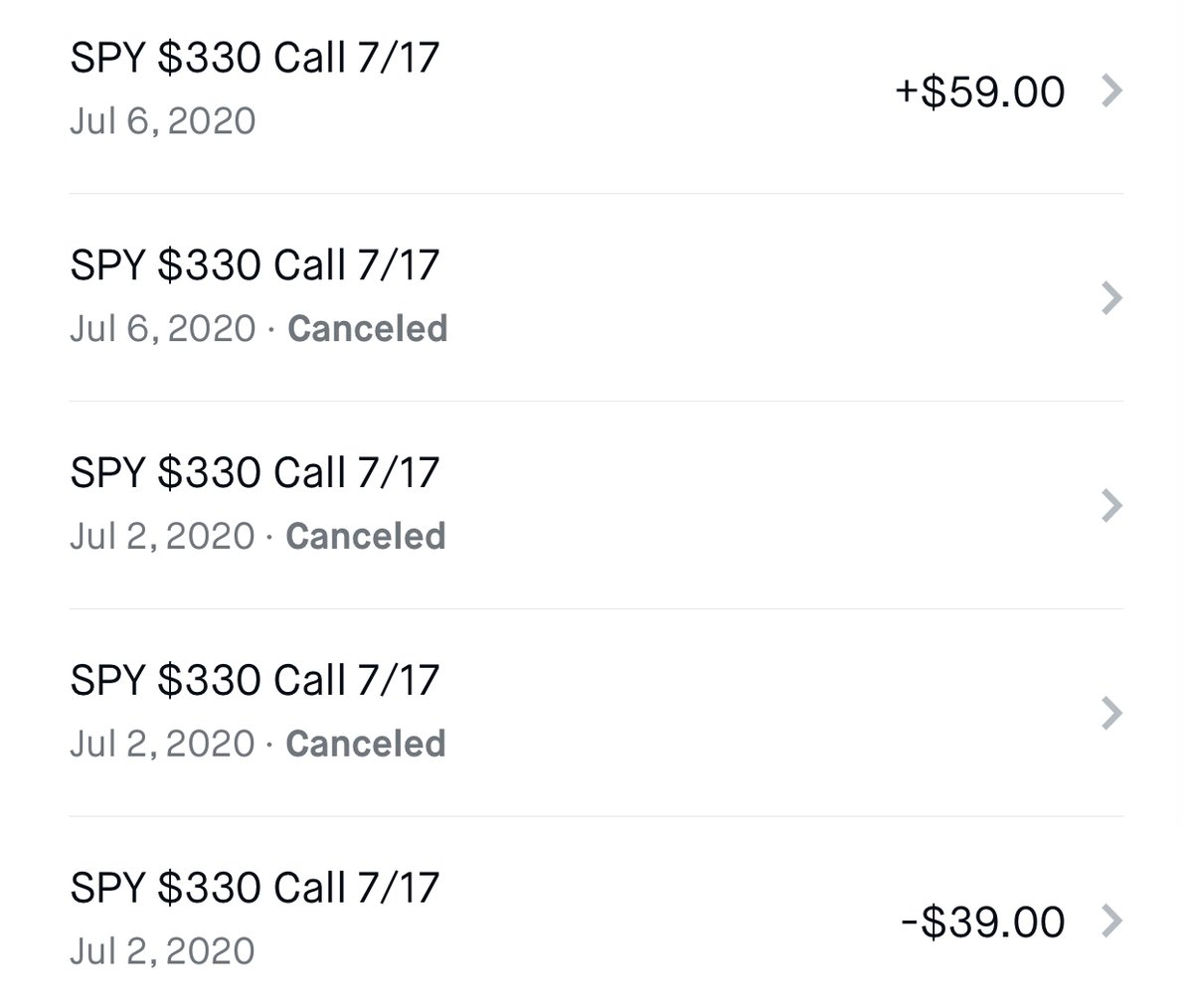Viewport: 1193px width, 1008px height.
Task: Click the Jul 2, 2020 date on the last Canceled row
Action: 162,745
